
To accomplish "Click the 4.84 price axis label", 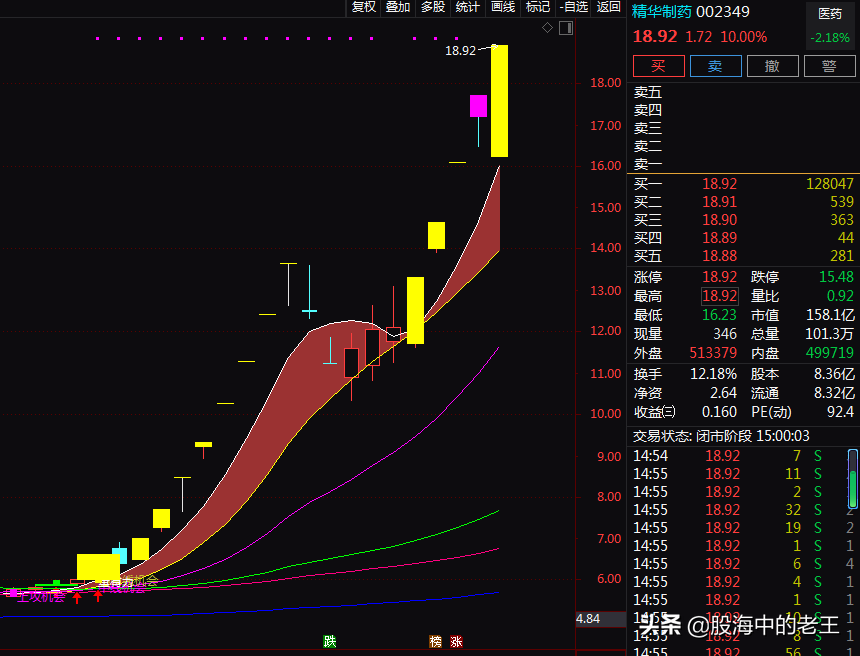I will click(588, 619).
